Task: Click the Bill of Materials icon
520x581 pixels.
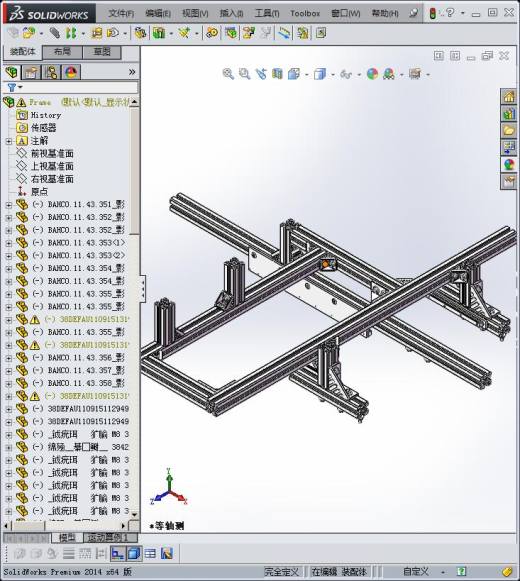Action: 231,33
